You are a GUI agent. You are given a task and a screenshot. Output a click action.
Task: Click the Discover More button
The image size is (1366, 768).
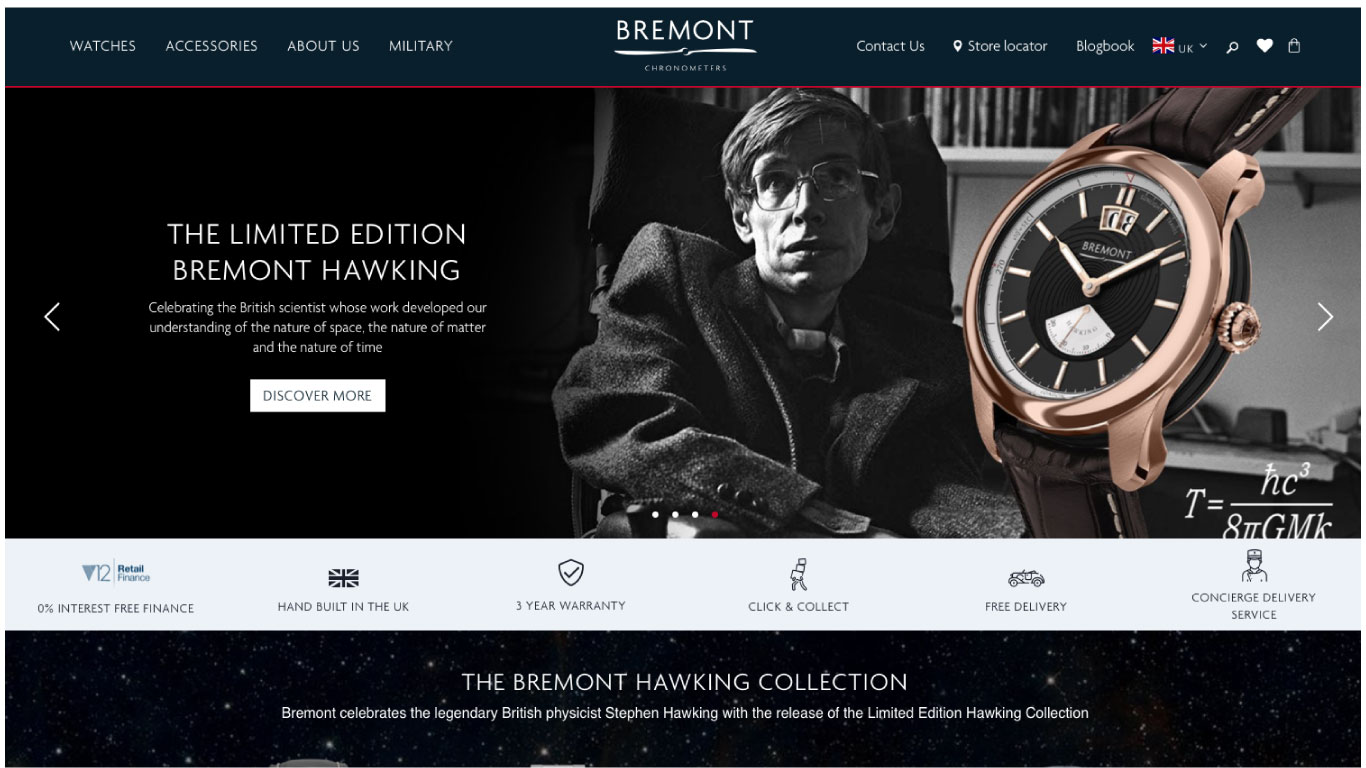(317, 396)
